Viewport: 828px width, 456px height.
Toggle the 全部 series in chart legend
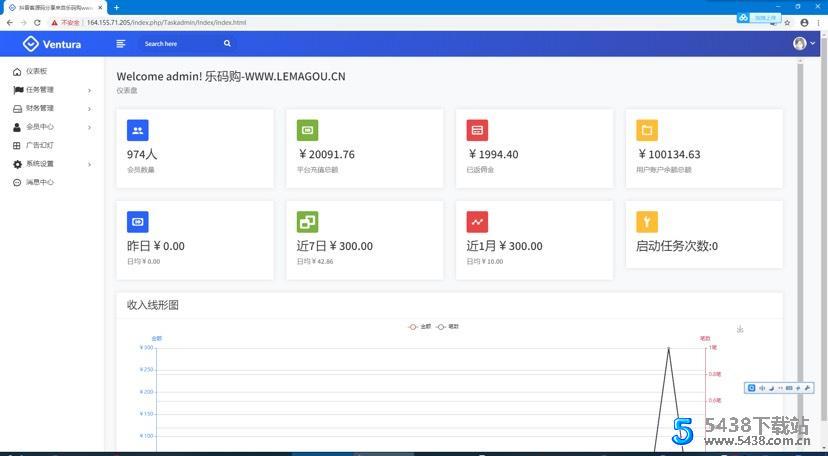419,327
